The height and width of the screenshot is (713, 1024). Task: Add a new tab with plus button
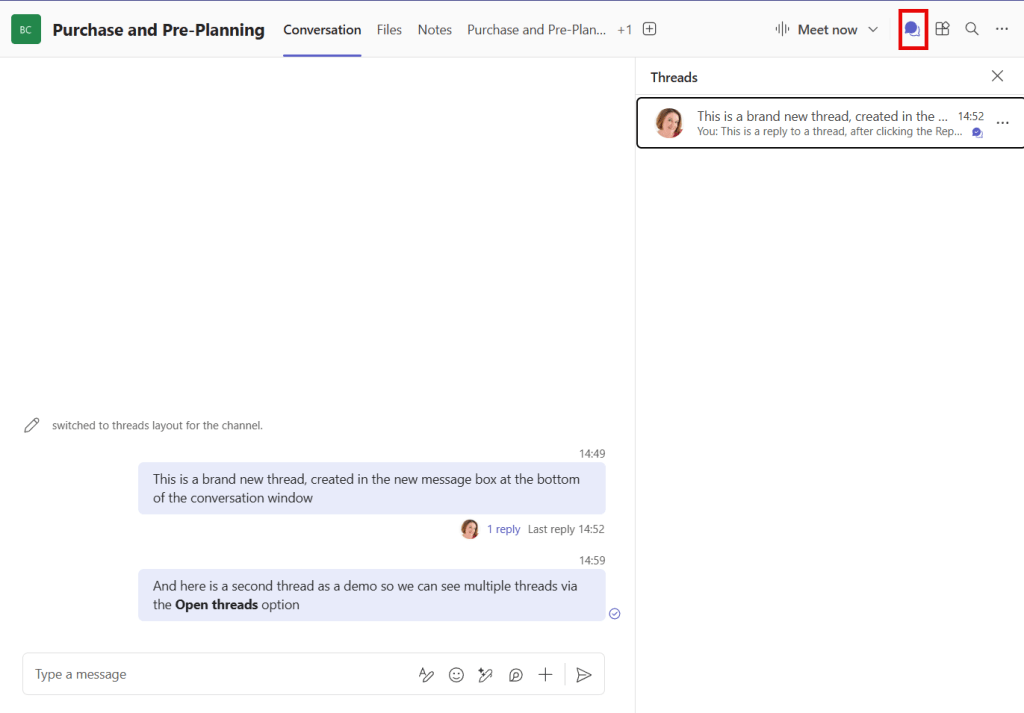[x=650, y=29]
